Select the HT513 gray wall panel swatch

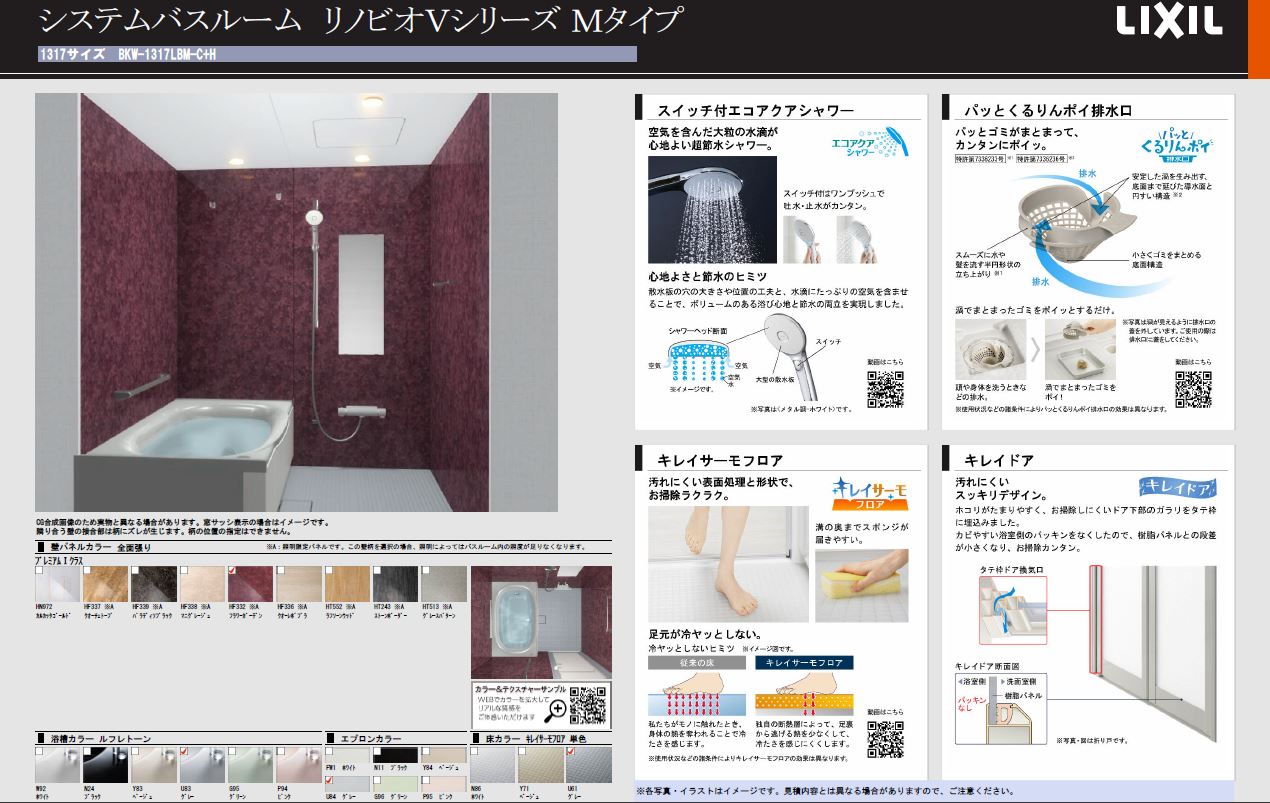[444, 584]
